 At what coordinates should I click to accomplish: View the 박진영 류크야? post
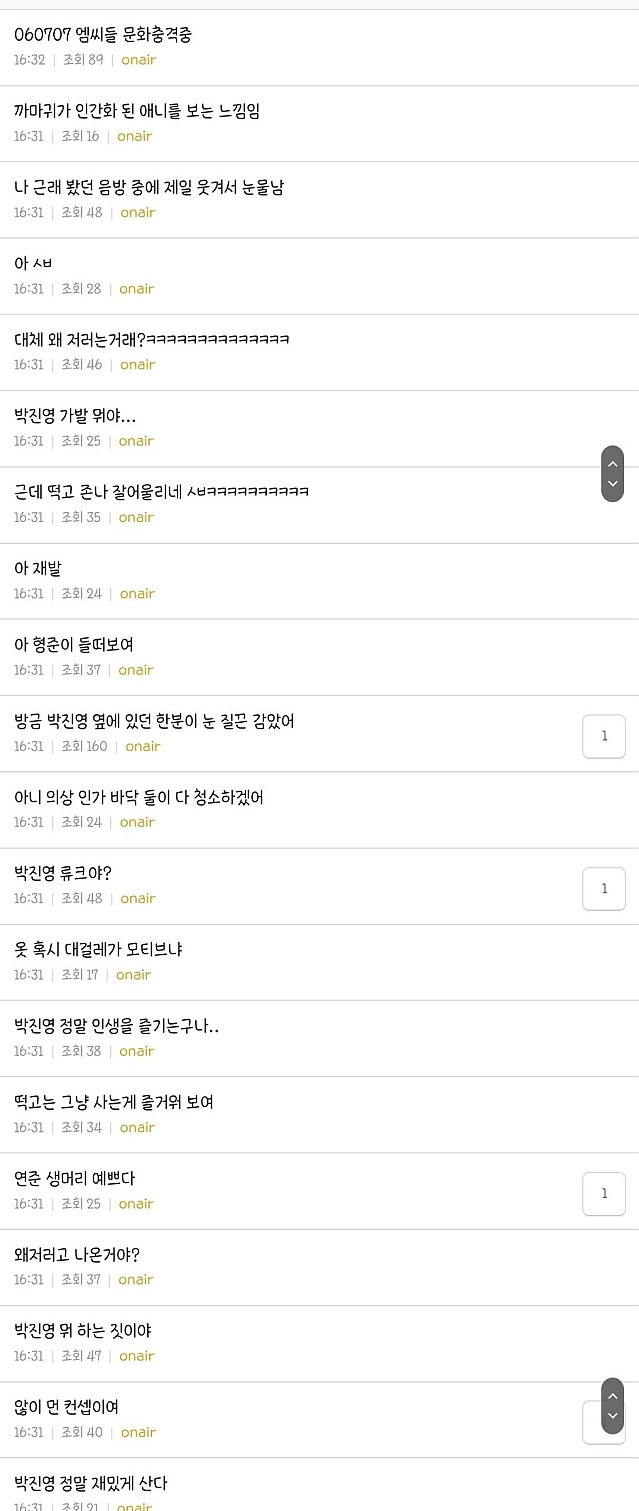[75, 870]
